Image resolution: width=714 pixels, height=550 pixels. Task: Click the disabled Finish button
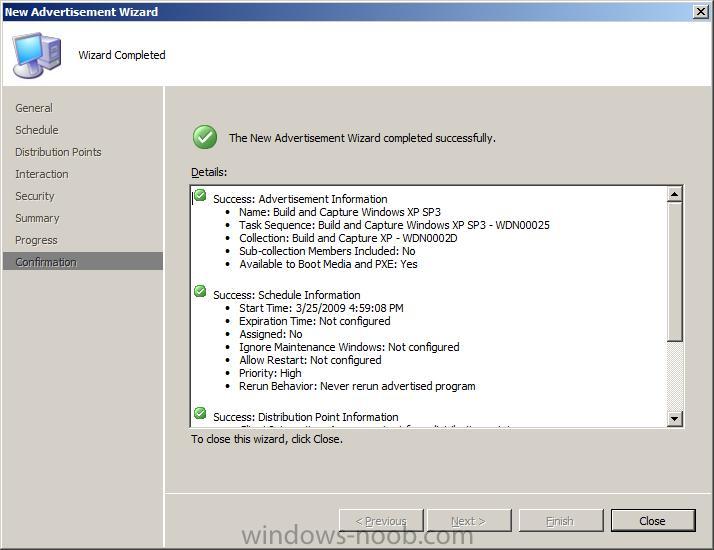(561, 520)
